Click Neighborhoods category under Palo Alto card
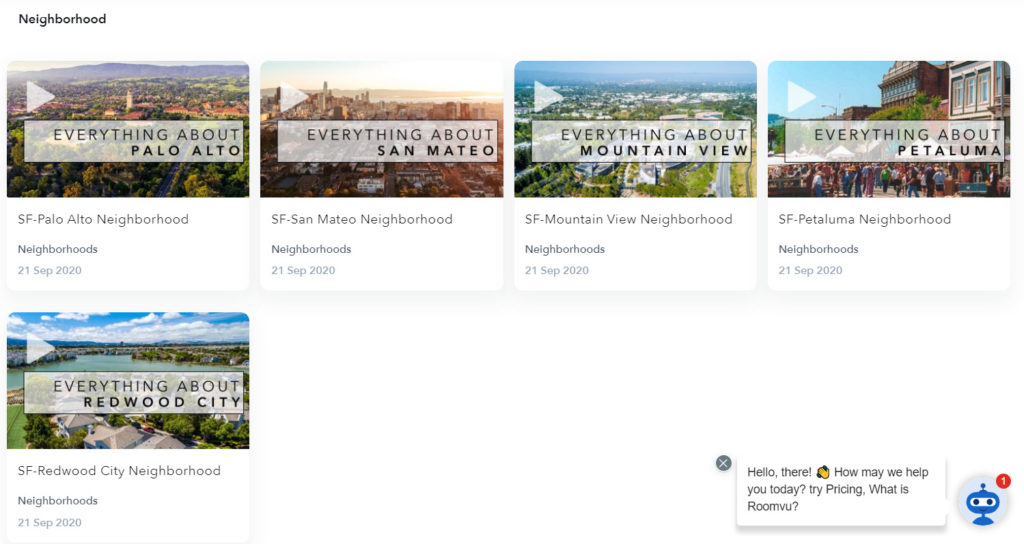The width and height of the screenshot is (1024, 544). pos(58,249)
